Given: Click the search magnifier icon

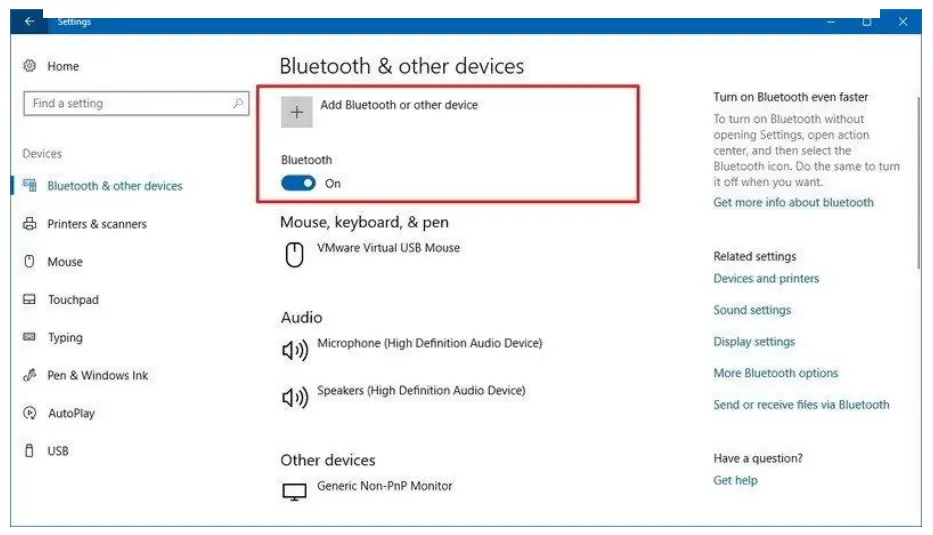Looking at the screenshot, I should pyautogui.click(x=238, y=103).
